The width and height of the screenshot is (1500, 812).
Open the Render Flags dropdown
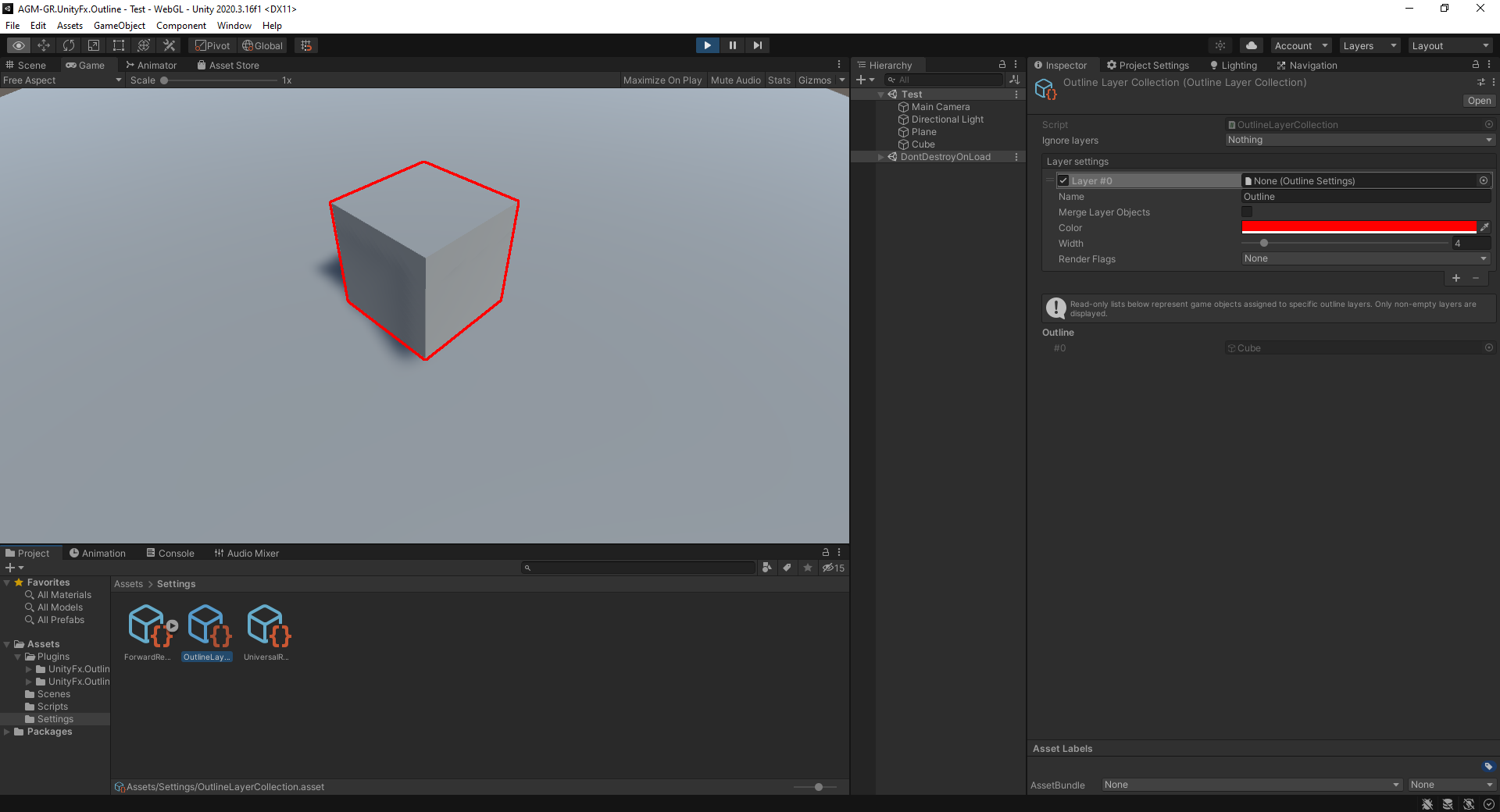(1366, 258)
